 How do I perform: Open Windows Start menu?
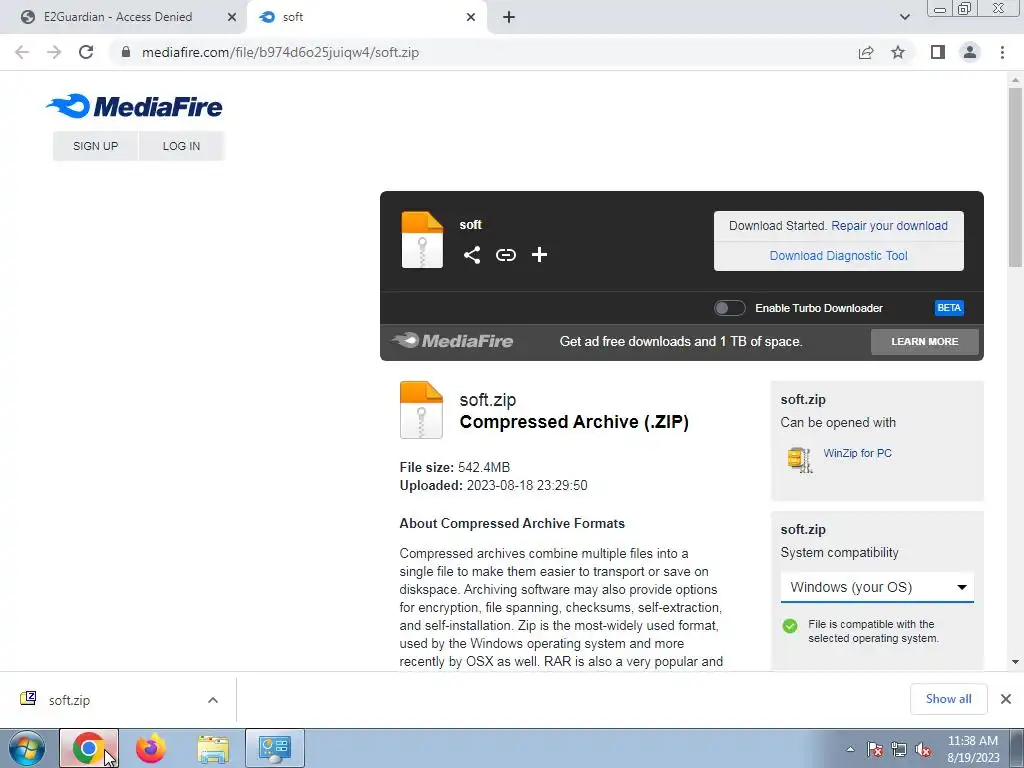point(26,748)
